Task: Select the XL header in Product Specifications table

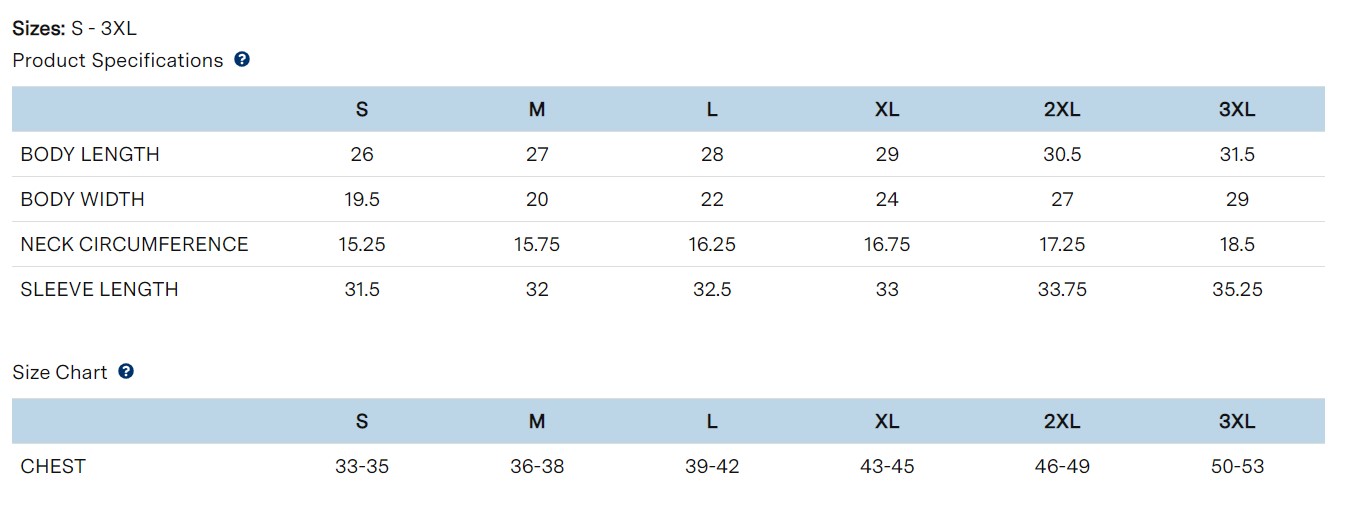Action: [x=887, y=110]
